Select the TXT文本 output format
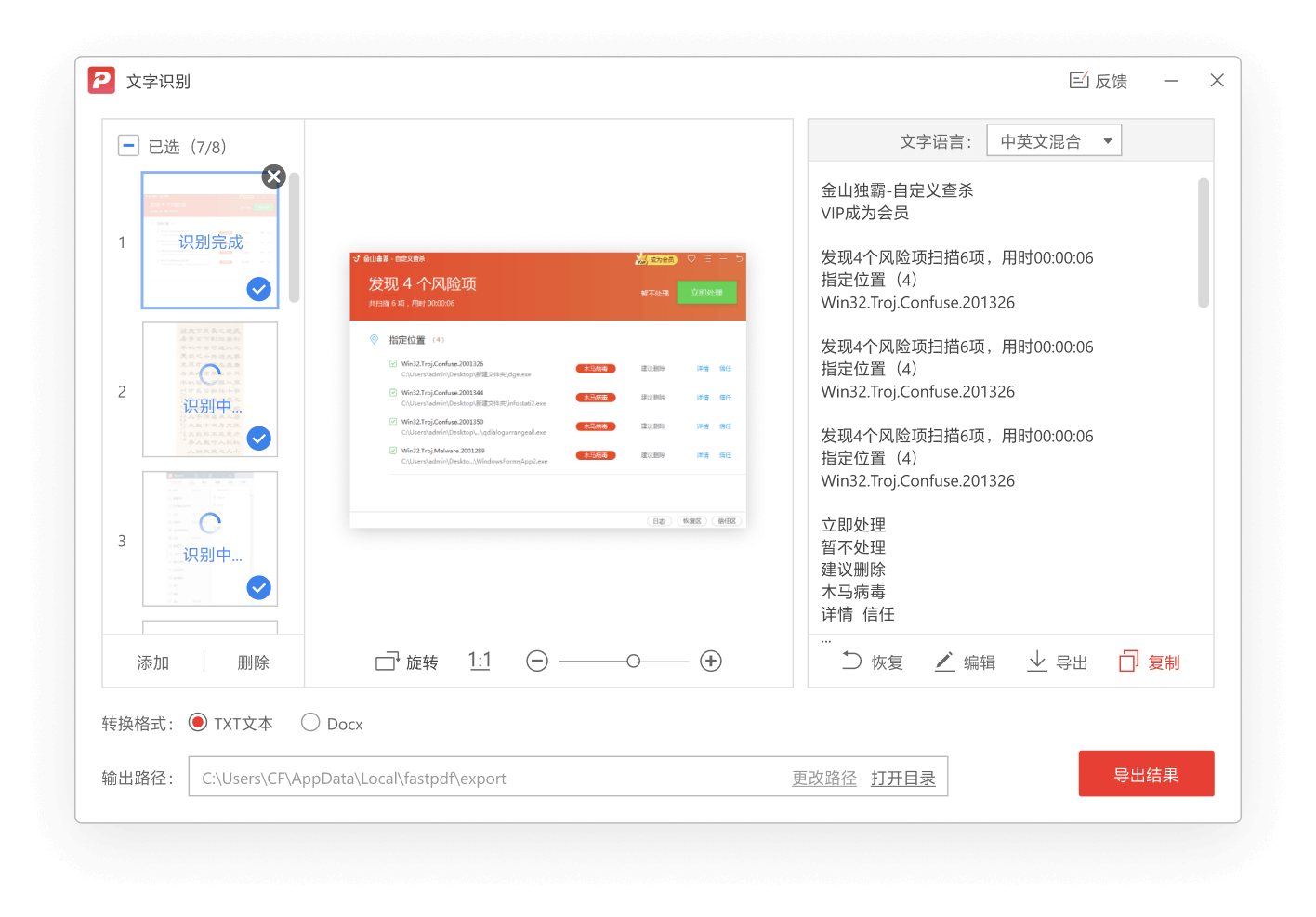The height and width of the screenshot is (917, 1316). [197, 722]
